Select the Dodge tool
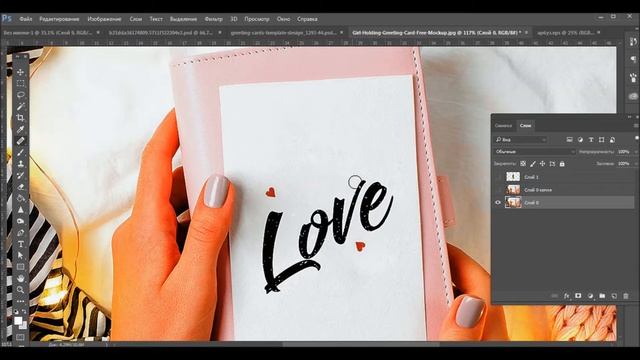This screenshot has height=360, width=640. pos(20,221)
